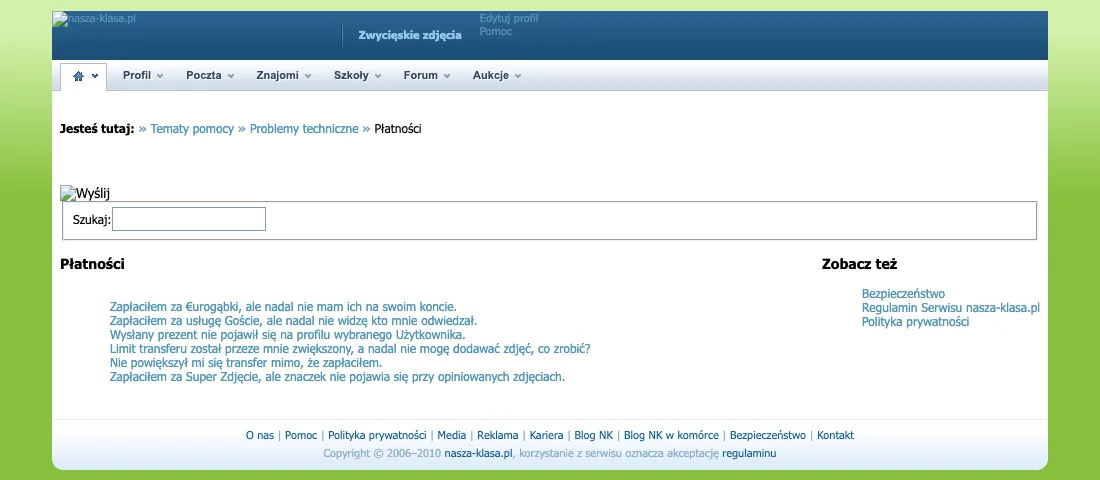The height and width of the screenshot is (480, 1100).
Task: Open the Nie powiększył mi się transfer topic
Action: (246, 363)
